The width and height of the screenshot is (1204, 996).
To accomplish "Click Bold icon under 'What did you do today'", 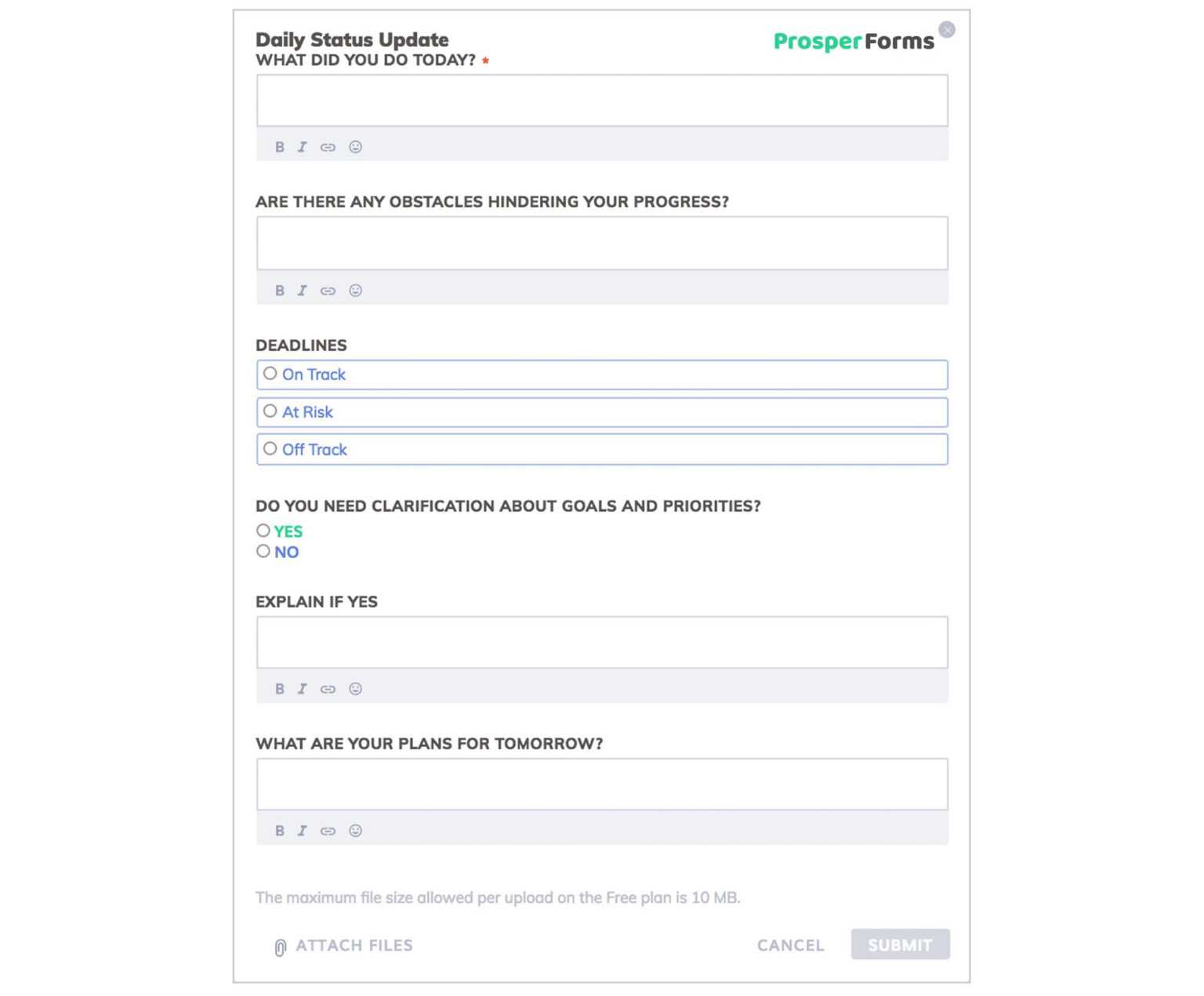I will (280, 147).
